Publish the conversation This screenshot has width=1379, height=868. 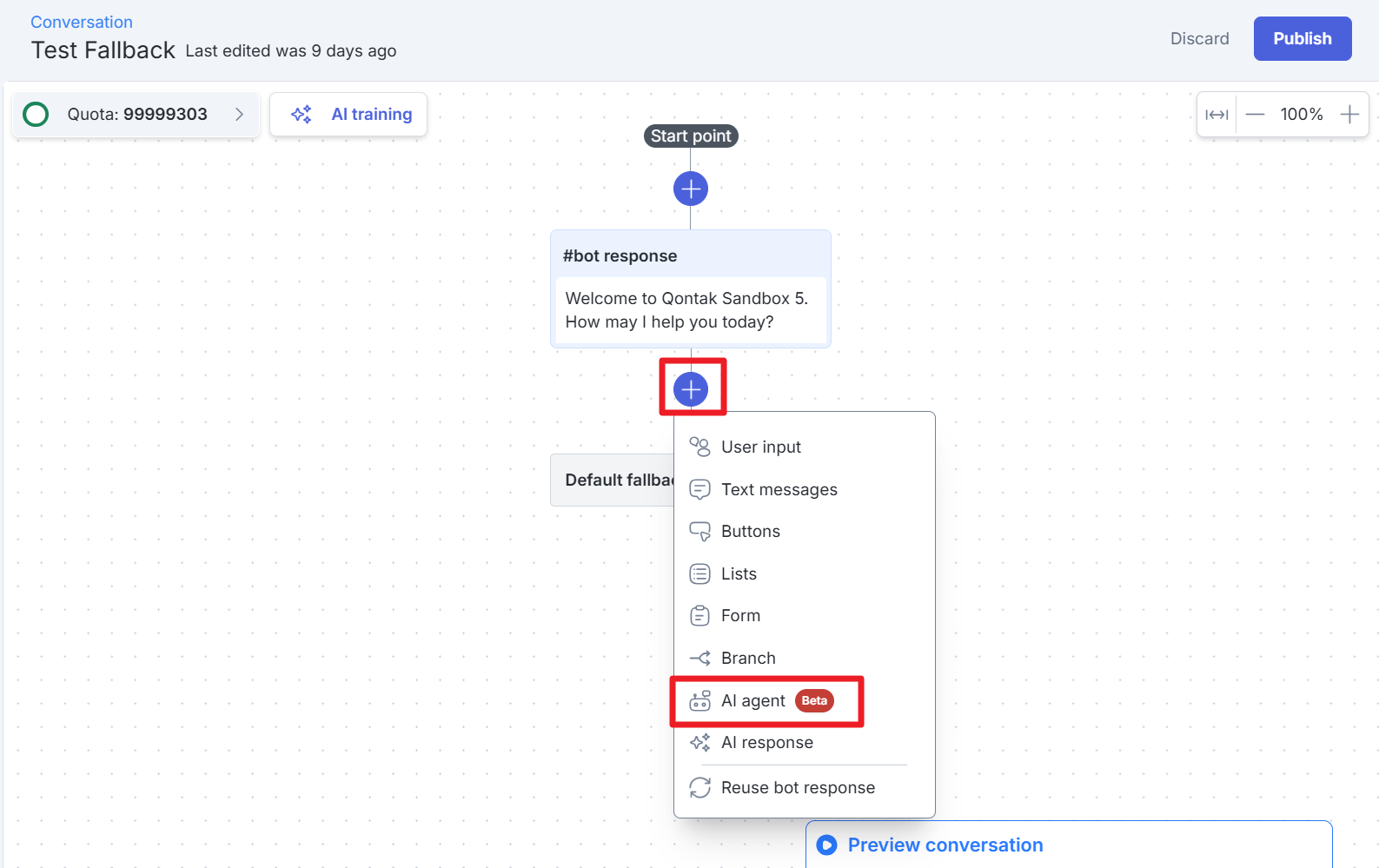(1302, 39)
